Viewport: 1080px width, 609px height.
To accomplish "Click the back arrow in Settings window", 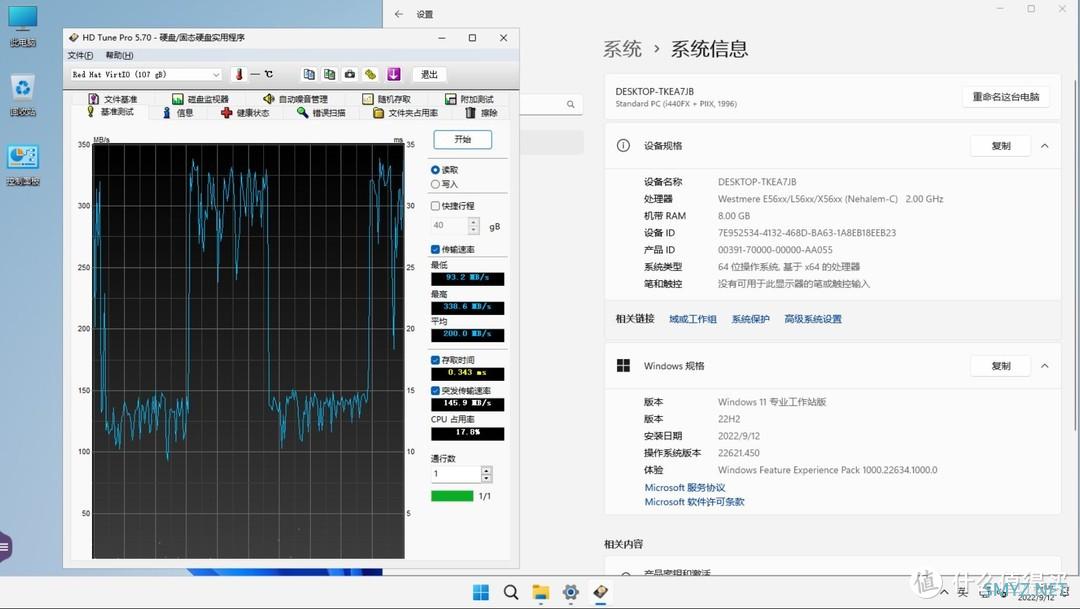I will (x=399, y=14).
